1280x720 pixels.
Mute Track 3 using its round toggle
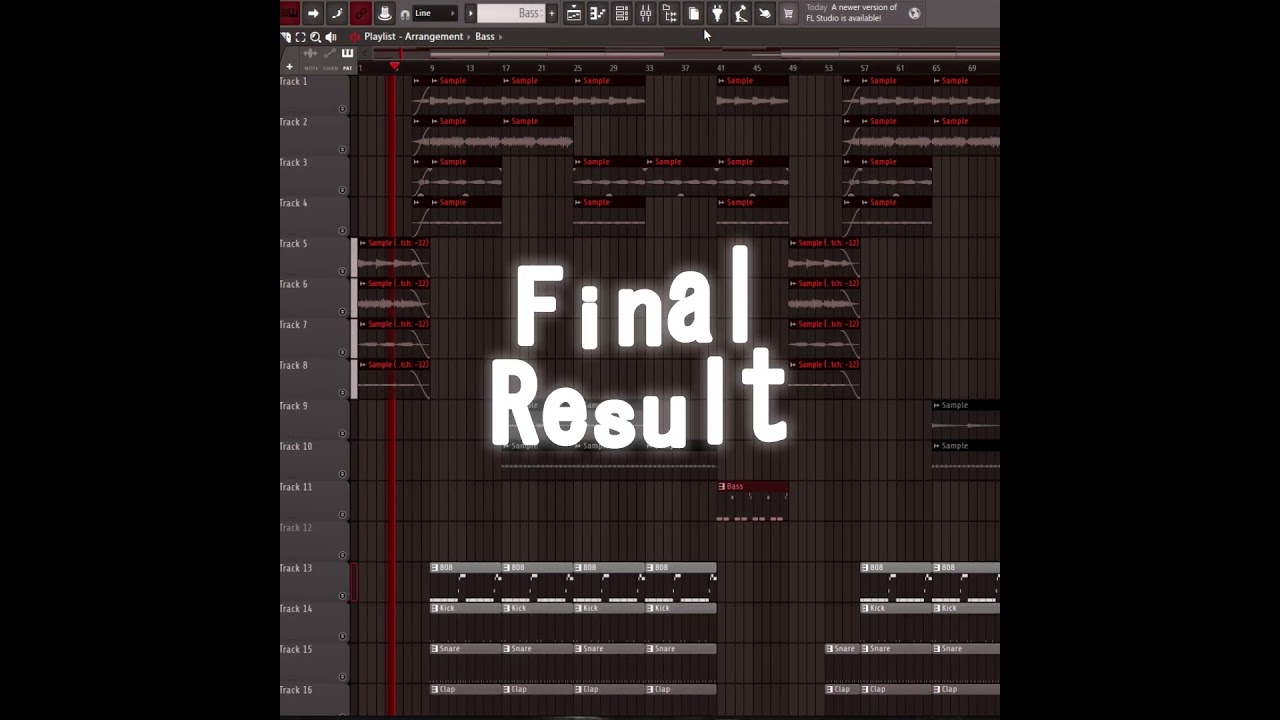(342, 190)
